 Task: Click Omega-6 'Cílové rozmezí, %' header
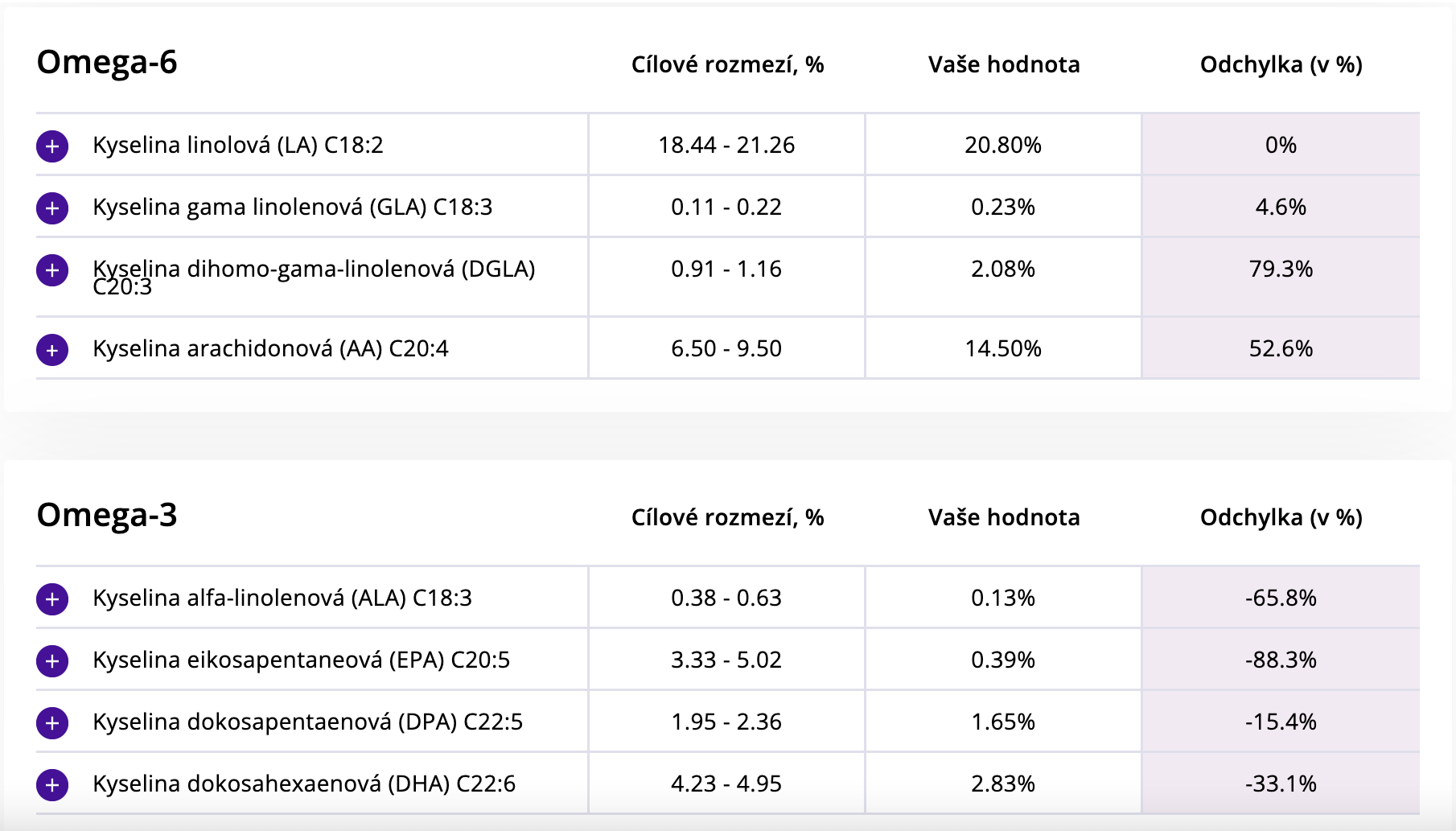coord(727,64)
